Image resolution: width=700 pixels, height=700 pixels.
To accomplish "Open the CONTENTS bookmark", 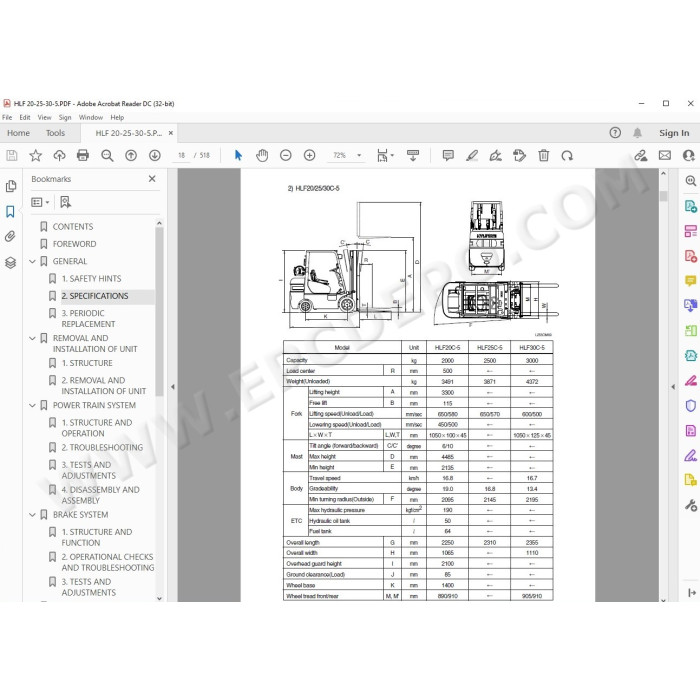I will pos(73,227).
